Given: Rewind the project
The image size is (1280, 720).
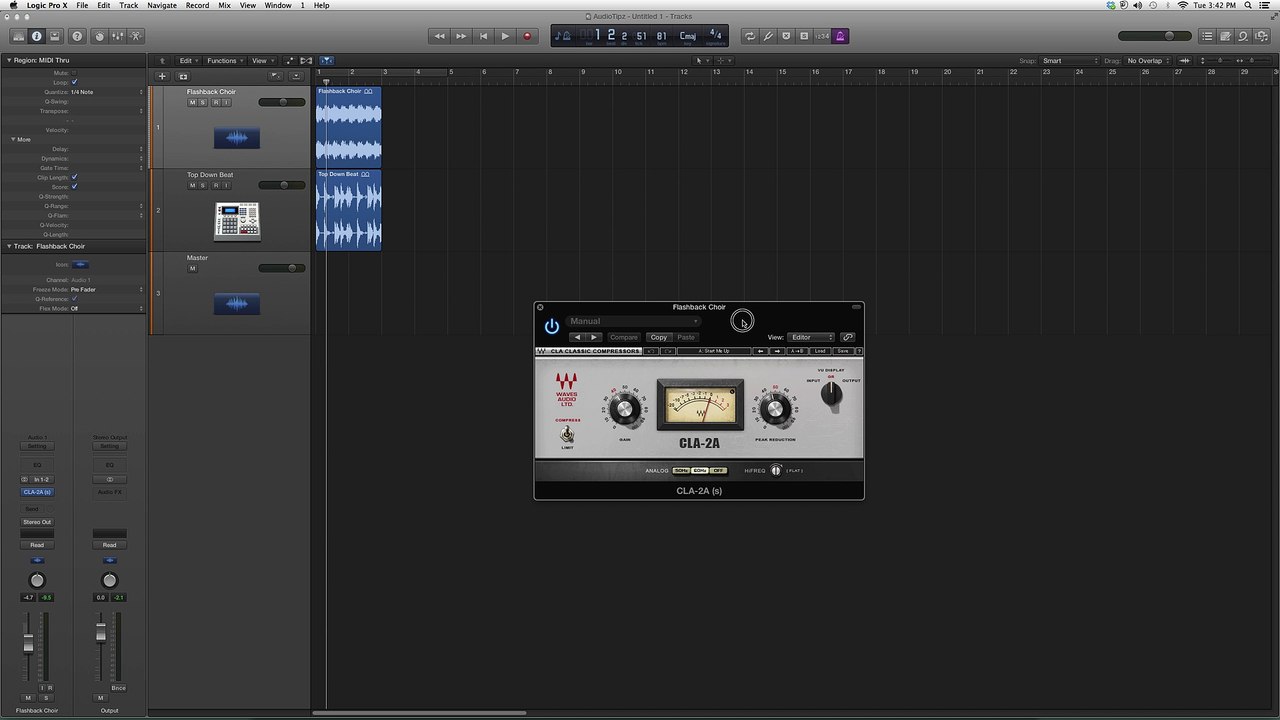Looking at the screenshot, I should [x=439, y=36].
